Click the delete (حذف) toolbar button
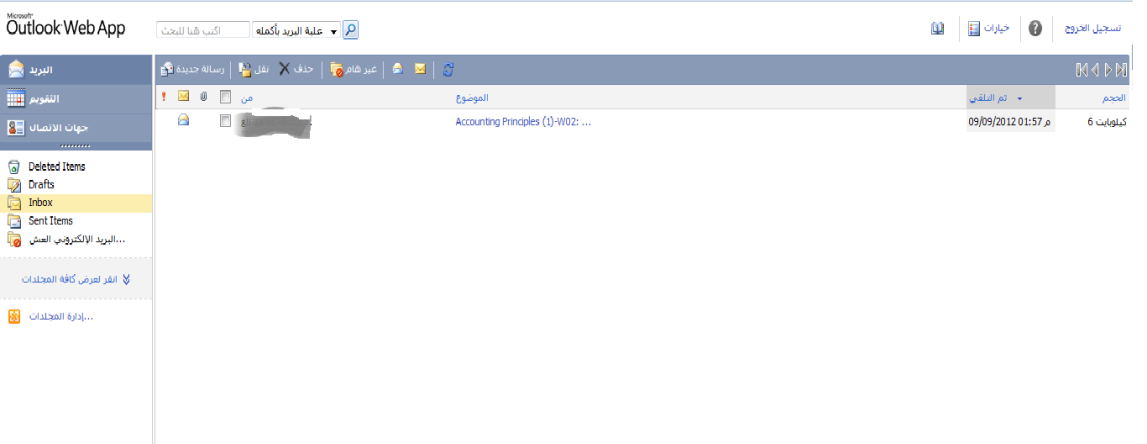 (295, 69)
